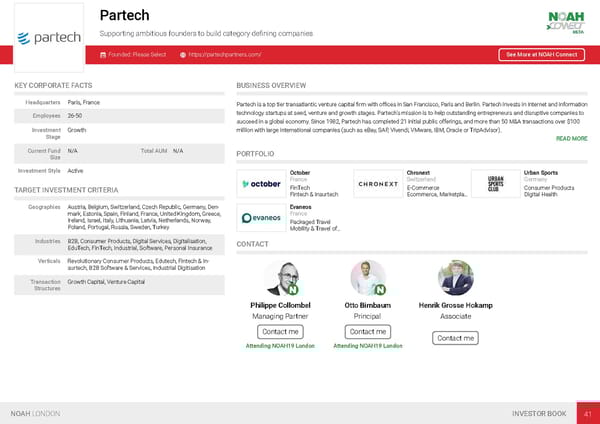Open the October portfolio company logo
Viewport: 600px width, 424px height.
[260, 184]
